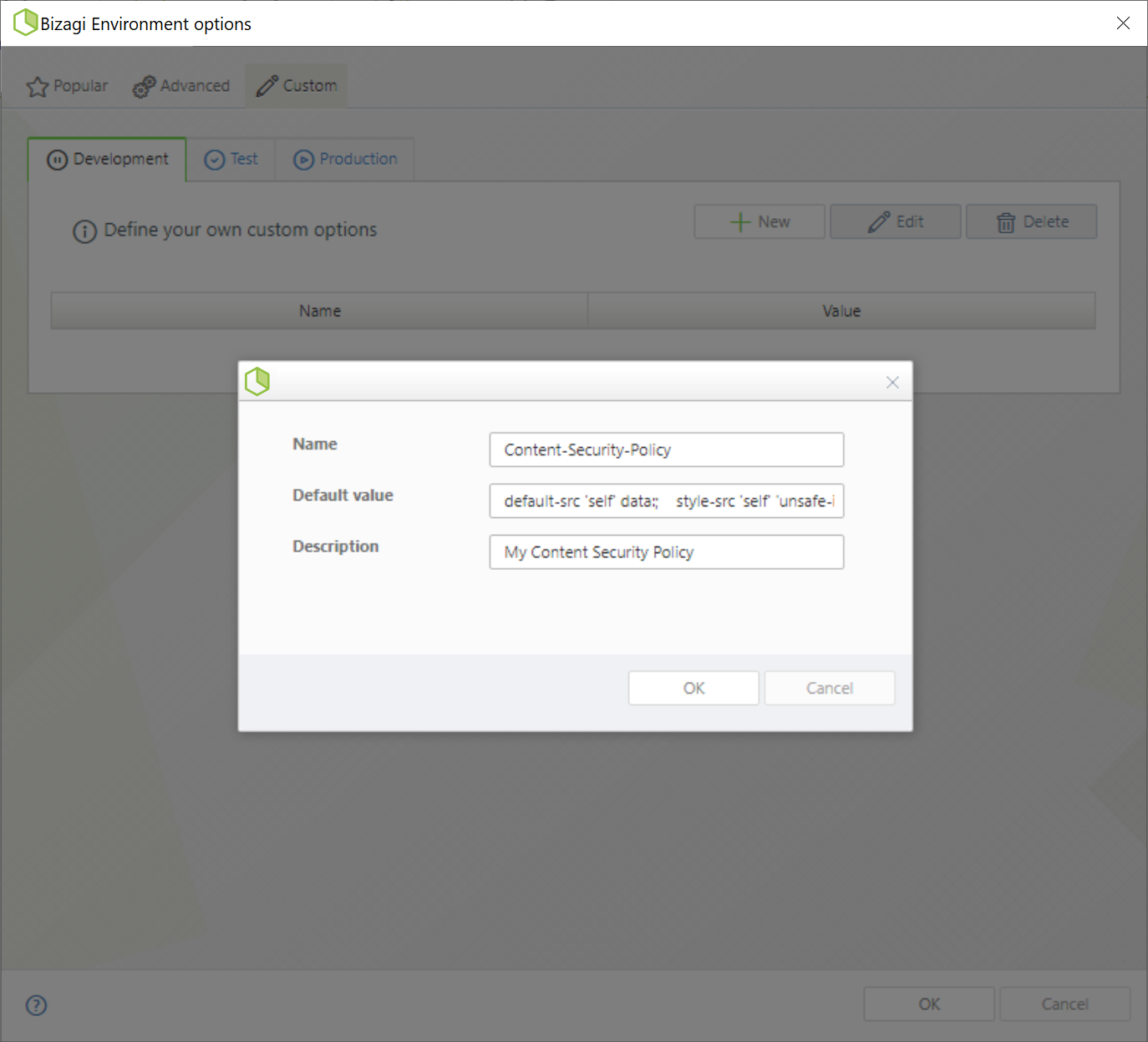Image resolution: width=1148 pixels, height=1042 pixels.
Task: Click the 'Default value' field label
Action: coord(343,495)
